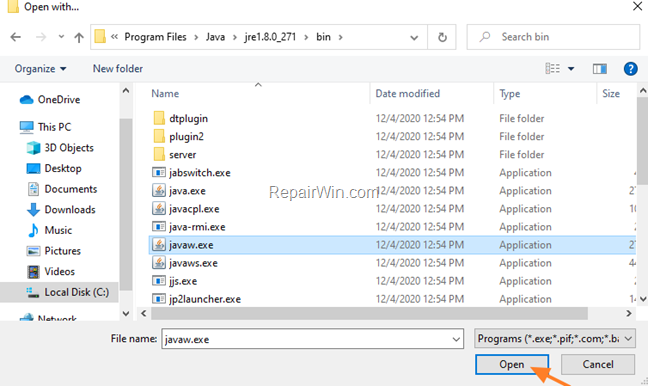Select jre1.8.0_271 in the address path
Viewport: 648px width, 386px height.
[x=270, y=37]
